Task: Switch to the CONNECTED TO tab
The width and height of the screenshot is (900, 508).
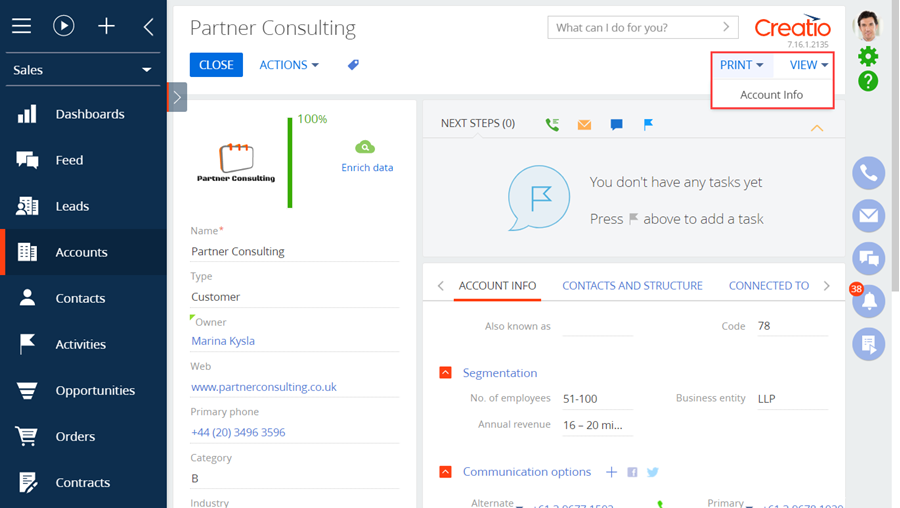Action: point(769,286)
